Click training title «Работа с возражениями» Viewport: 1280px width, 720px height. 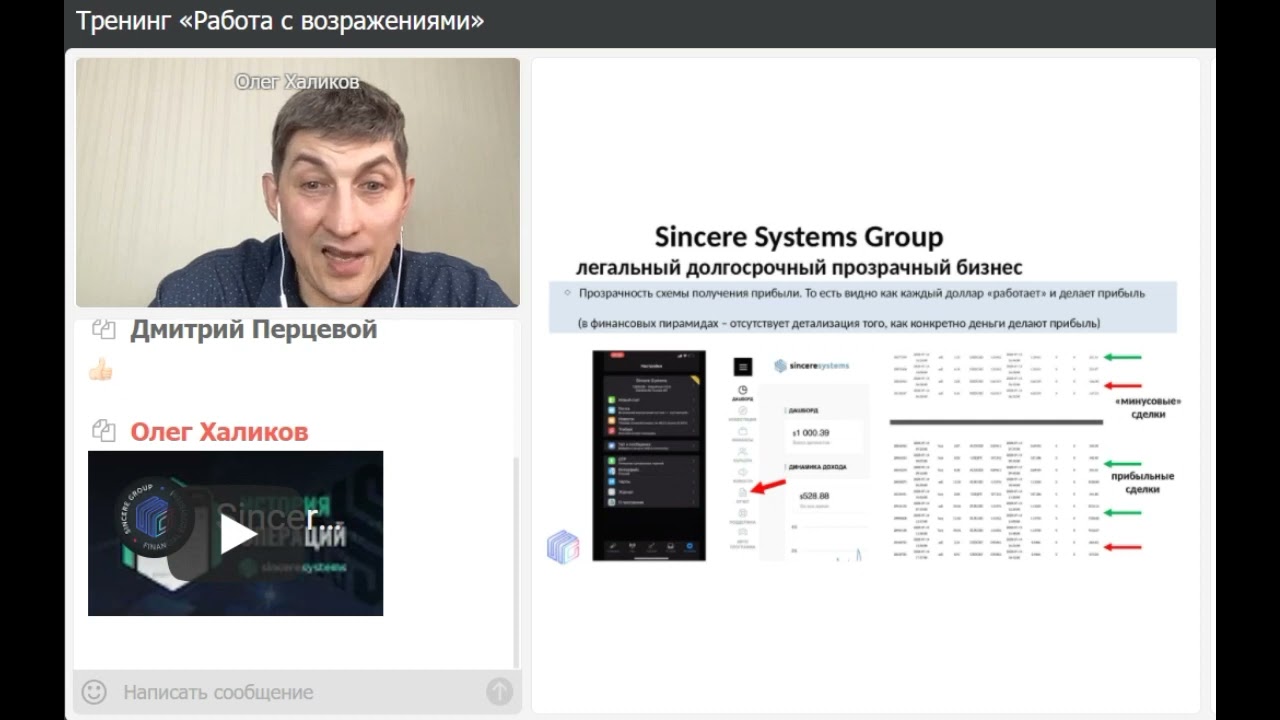coord(280,21)
